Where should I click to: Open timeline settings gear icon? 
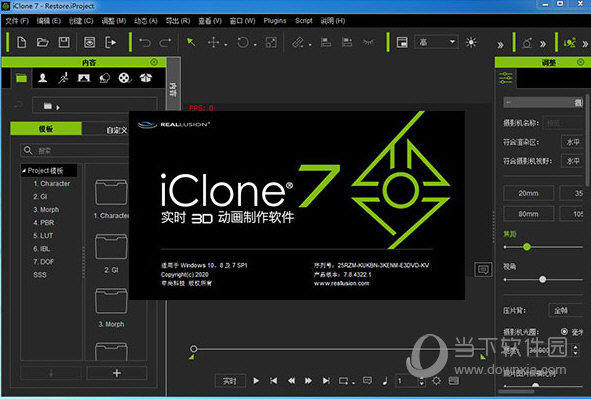pyautogui.click(x=436, y=381)
